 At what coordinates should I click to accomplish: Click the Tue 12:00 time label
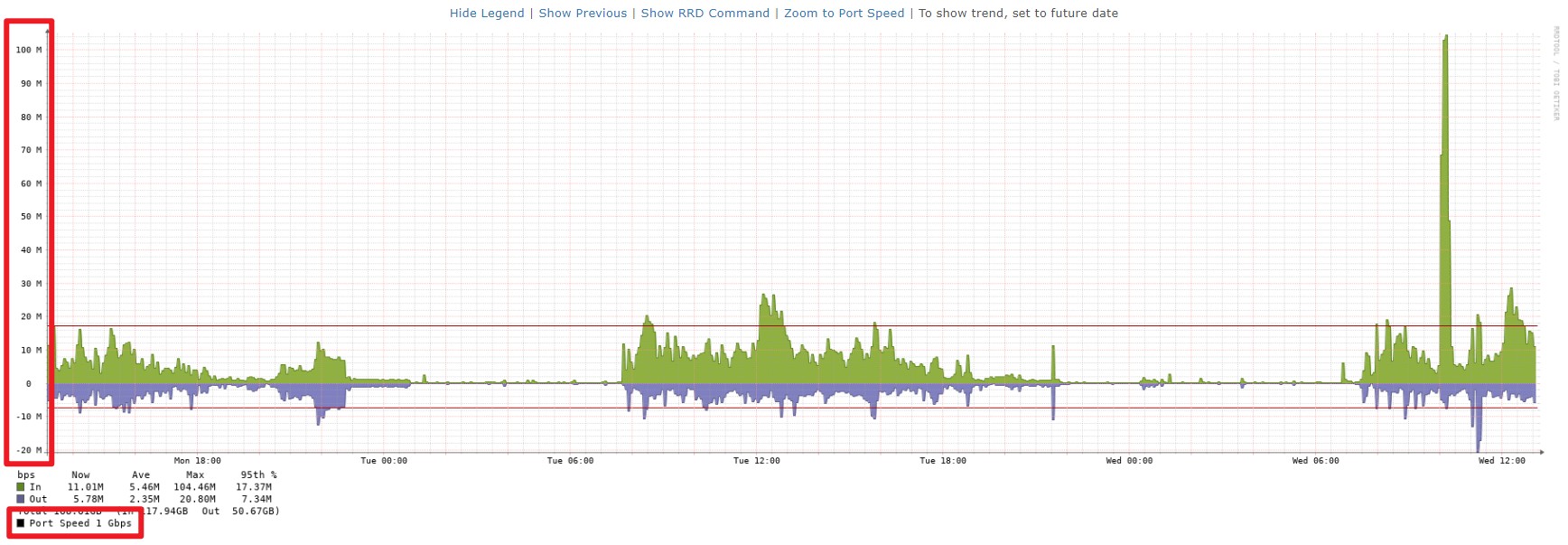pyautogui.click(x=756, y=461)
